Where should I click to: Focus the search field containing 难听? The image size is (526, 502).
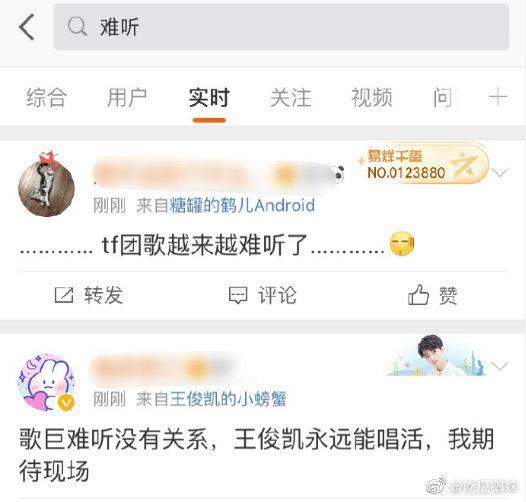281,27
